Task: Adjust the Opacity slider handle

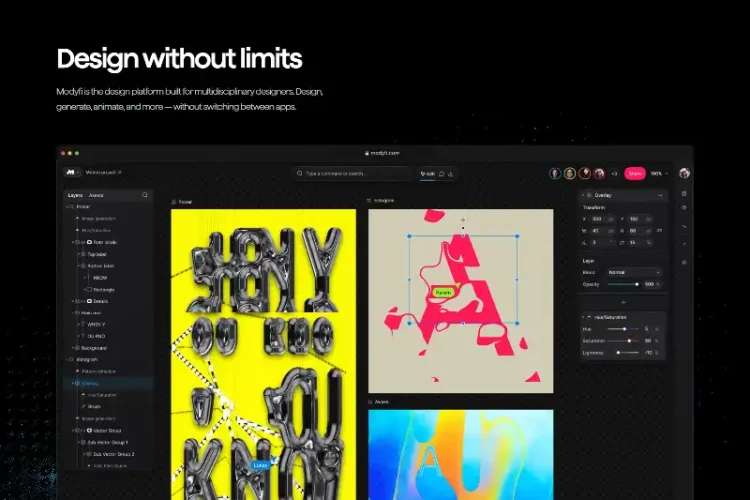Action: tap(637, 284)
